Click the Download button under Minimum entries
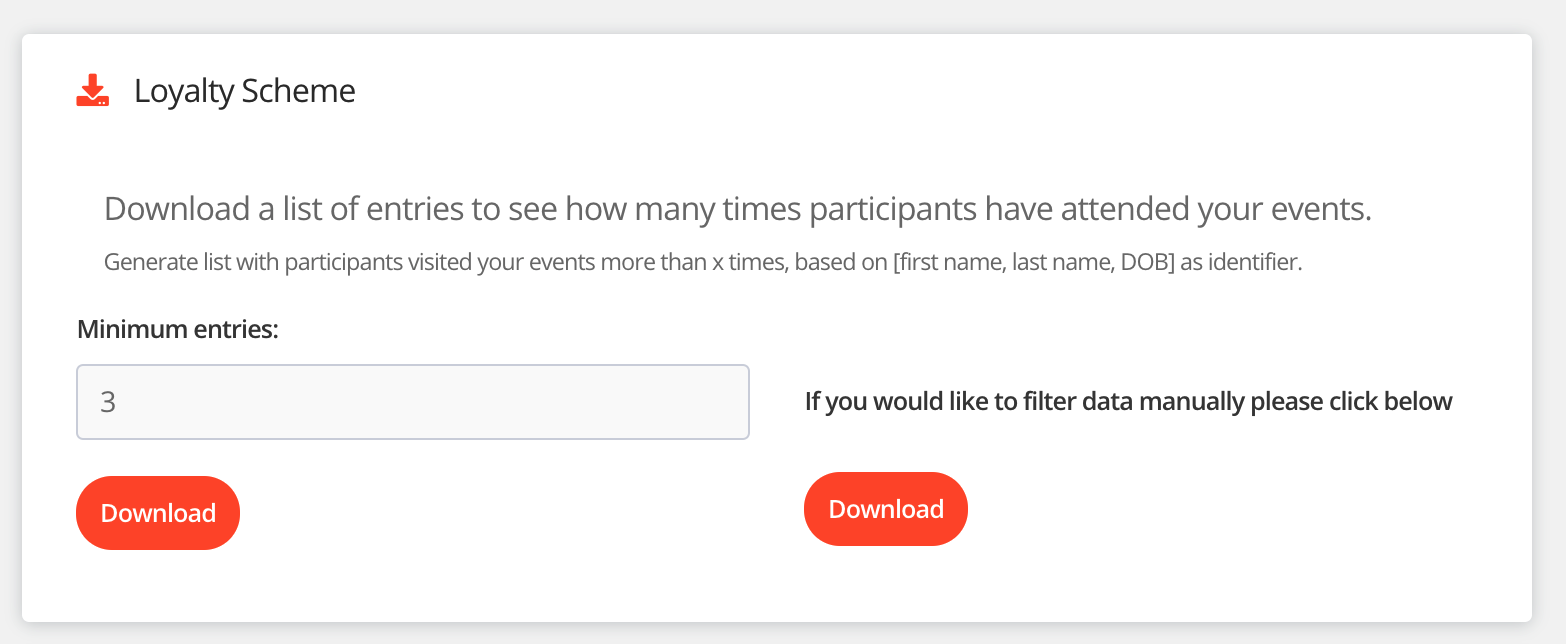 (158, 513)
